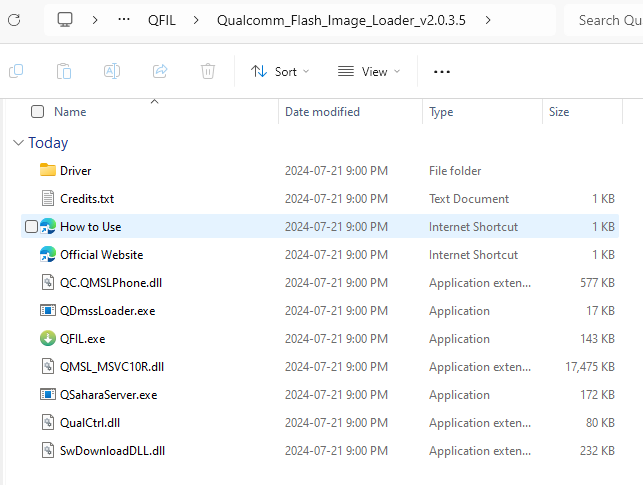Click the This PC monitor icon
Viewport: 643px width, 485px height.
[65, 19]
